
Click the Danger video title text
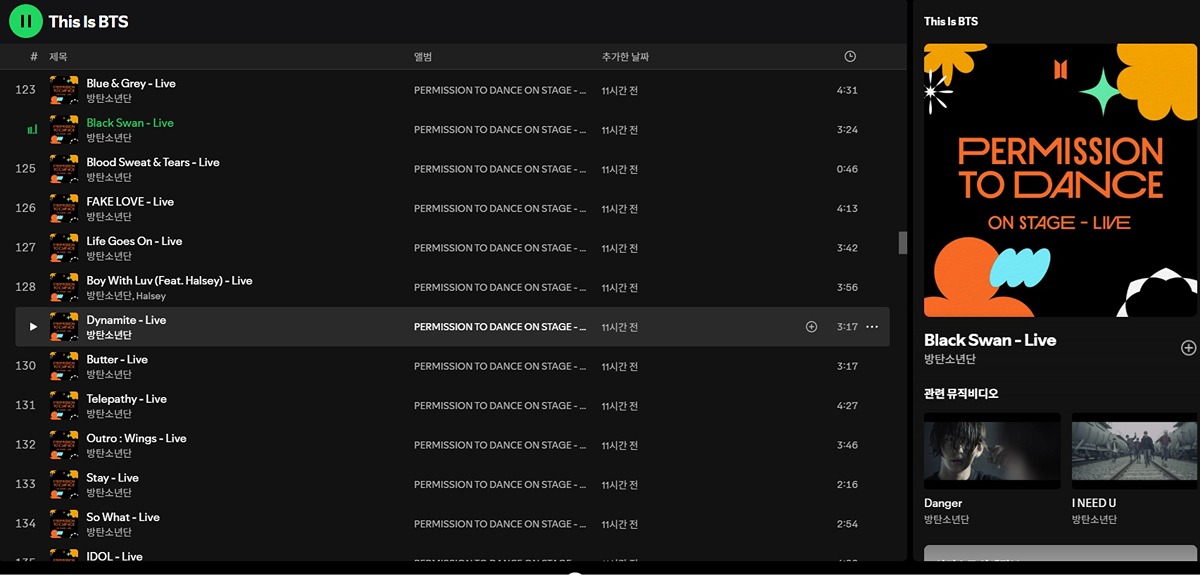coord(943,503)
